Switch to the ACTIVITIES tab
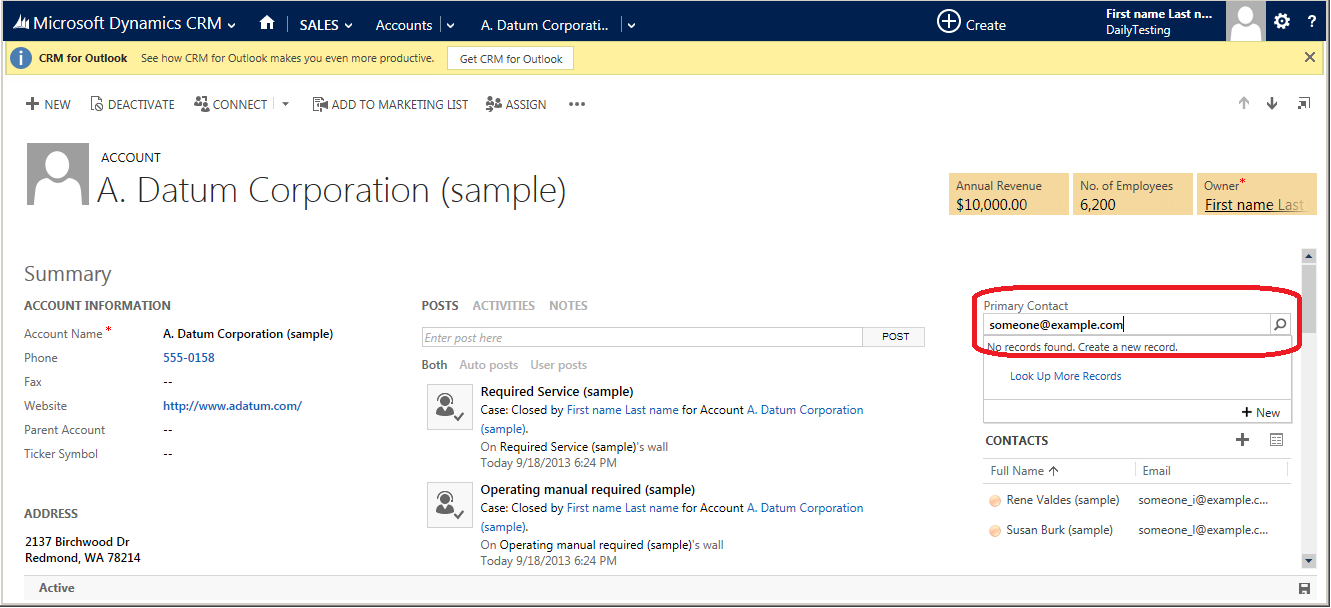Viewport: 1331px width, 608px height. click(503, 306)
